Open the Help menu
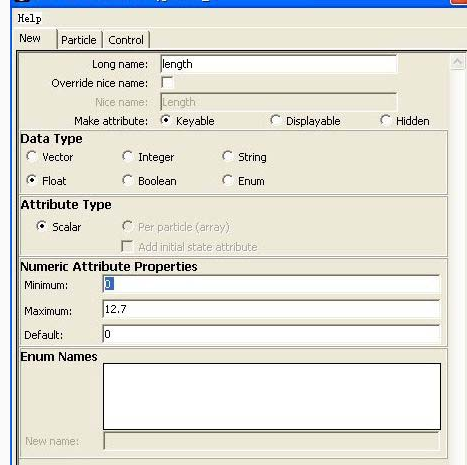467x465 pixels. 30,18
